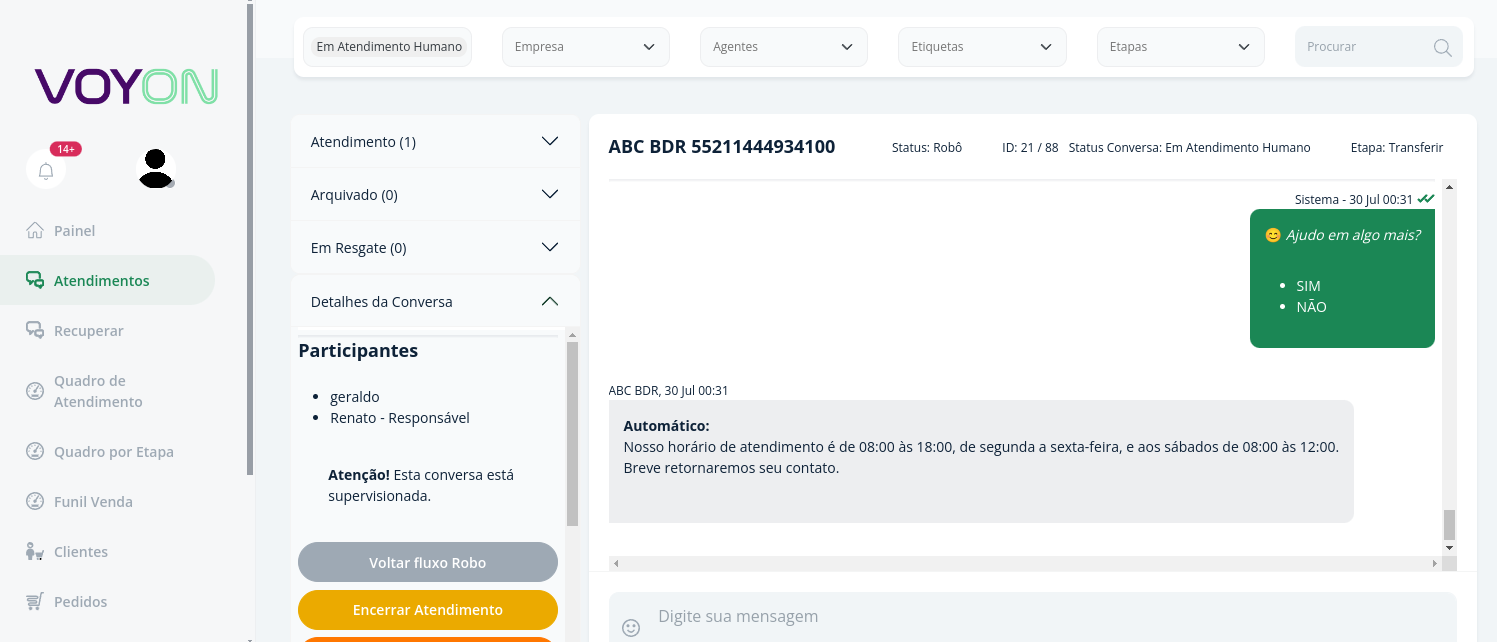Click the Painel home icon

pyautogui.click(x=35, y=230)
